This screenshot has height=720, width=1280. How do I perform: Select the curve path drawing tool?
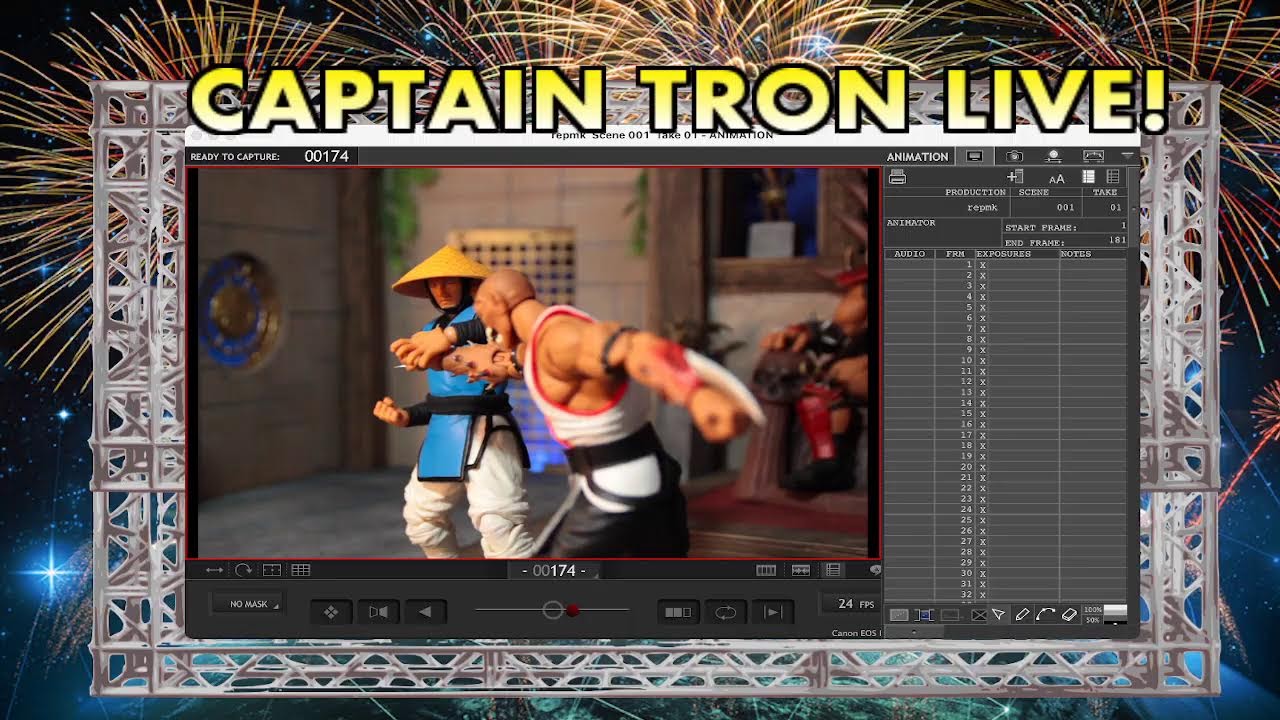click(x=1045, y=615)
